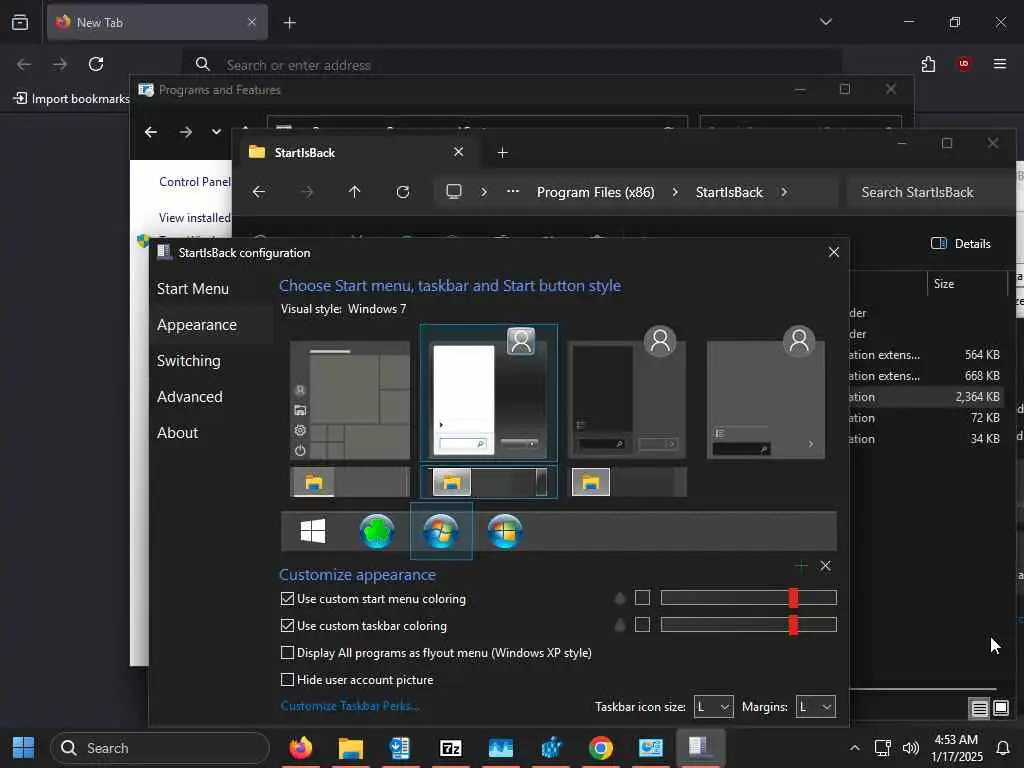This screenshot has height=768, width=1024.
Task: Sort files by the Size column
Action: click(944, 283)
